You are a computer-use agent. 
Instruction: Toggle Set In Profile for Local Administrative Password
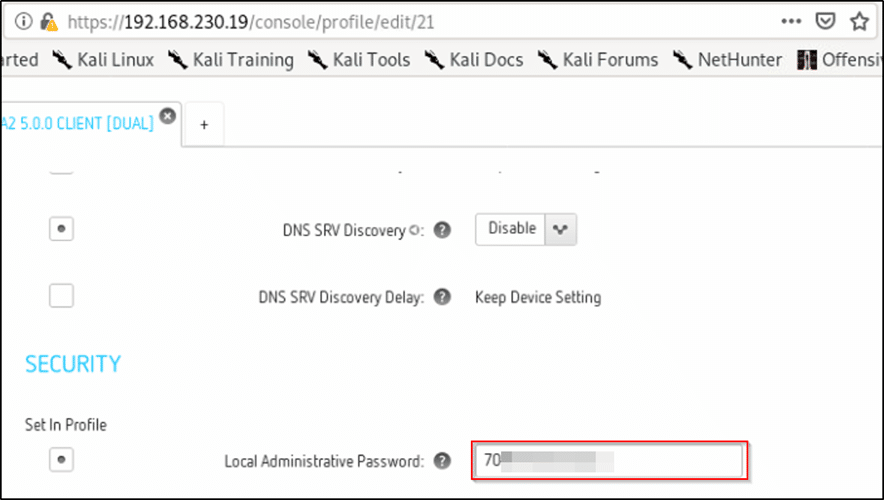62,460
